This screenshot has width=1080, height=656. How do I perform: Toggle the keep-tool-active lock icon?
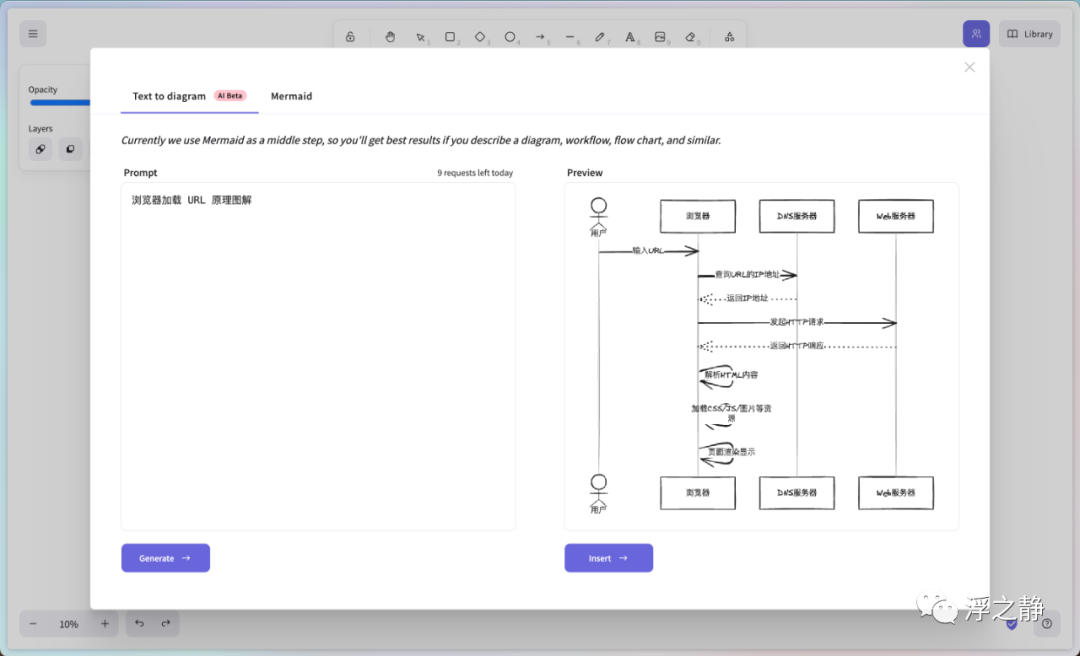[x=350, y=37]
